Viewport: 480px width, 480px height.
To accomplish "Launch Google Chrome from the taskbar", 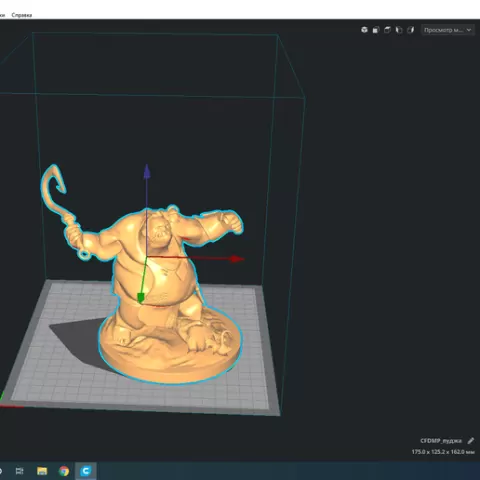I will (64, 471).
